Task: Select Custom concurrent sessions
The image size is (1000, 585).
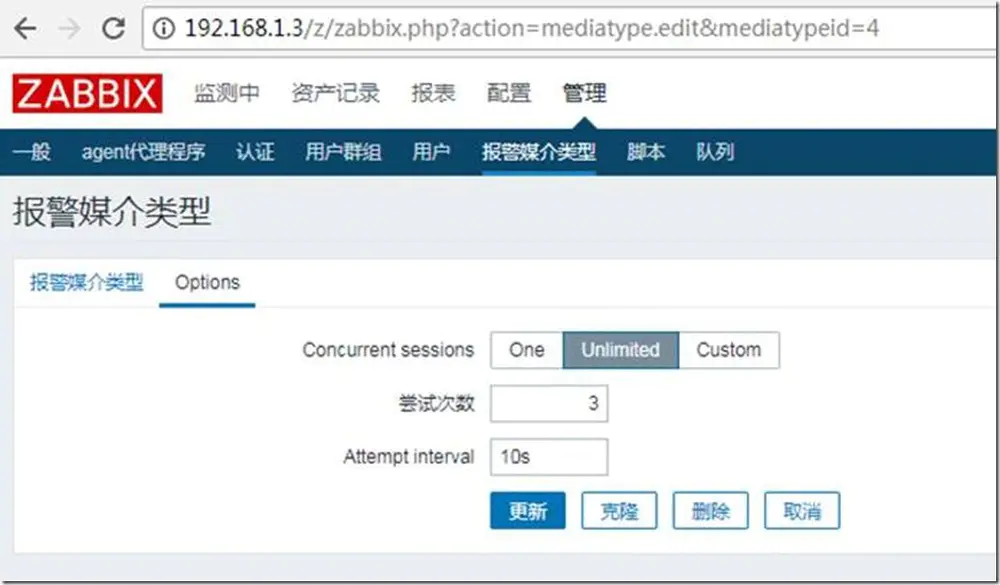Action: click(729, 350)
